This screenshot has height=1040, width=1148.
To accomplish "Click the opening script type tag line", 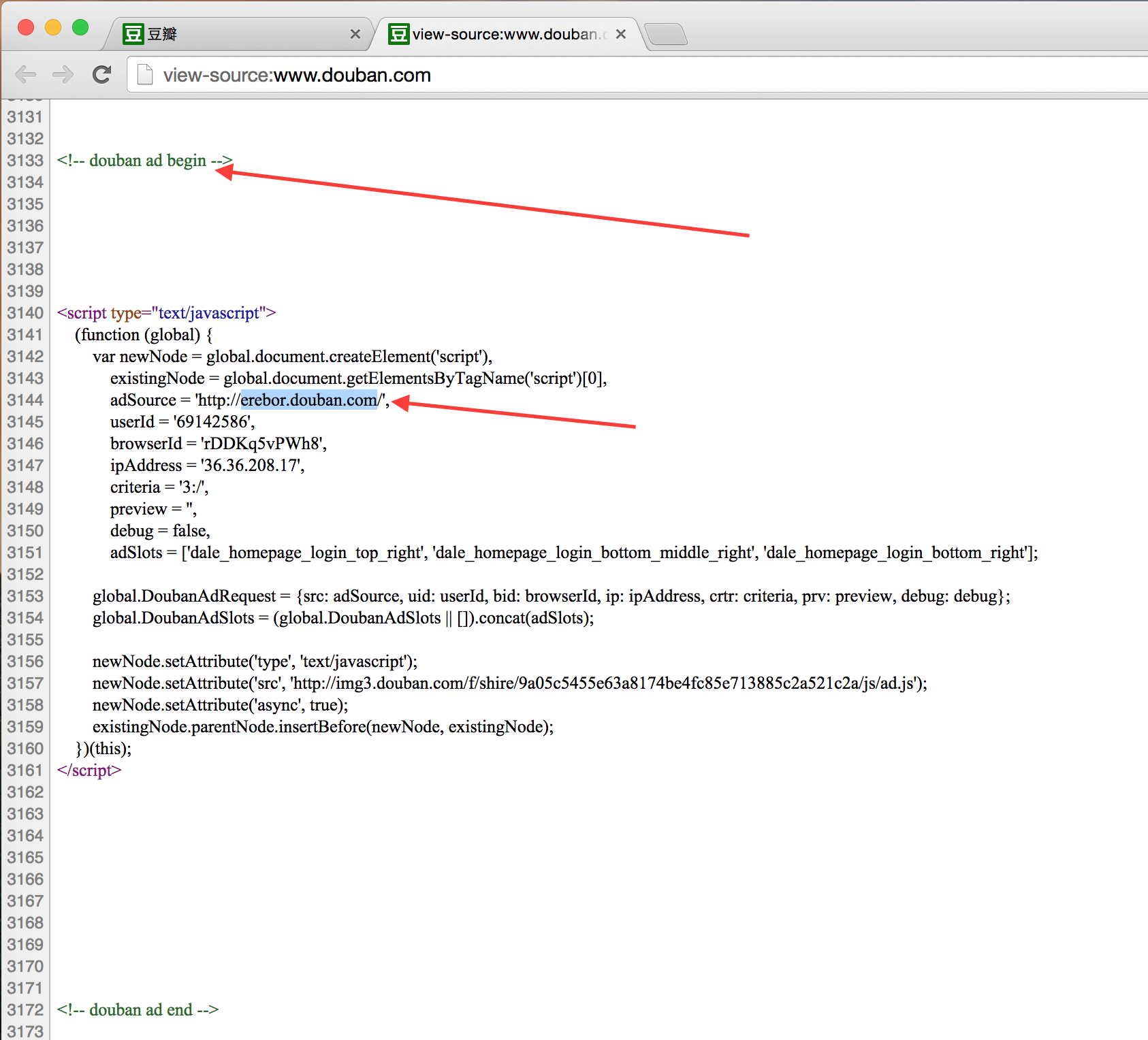I will [166, 313].
